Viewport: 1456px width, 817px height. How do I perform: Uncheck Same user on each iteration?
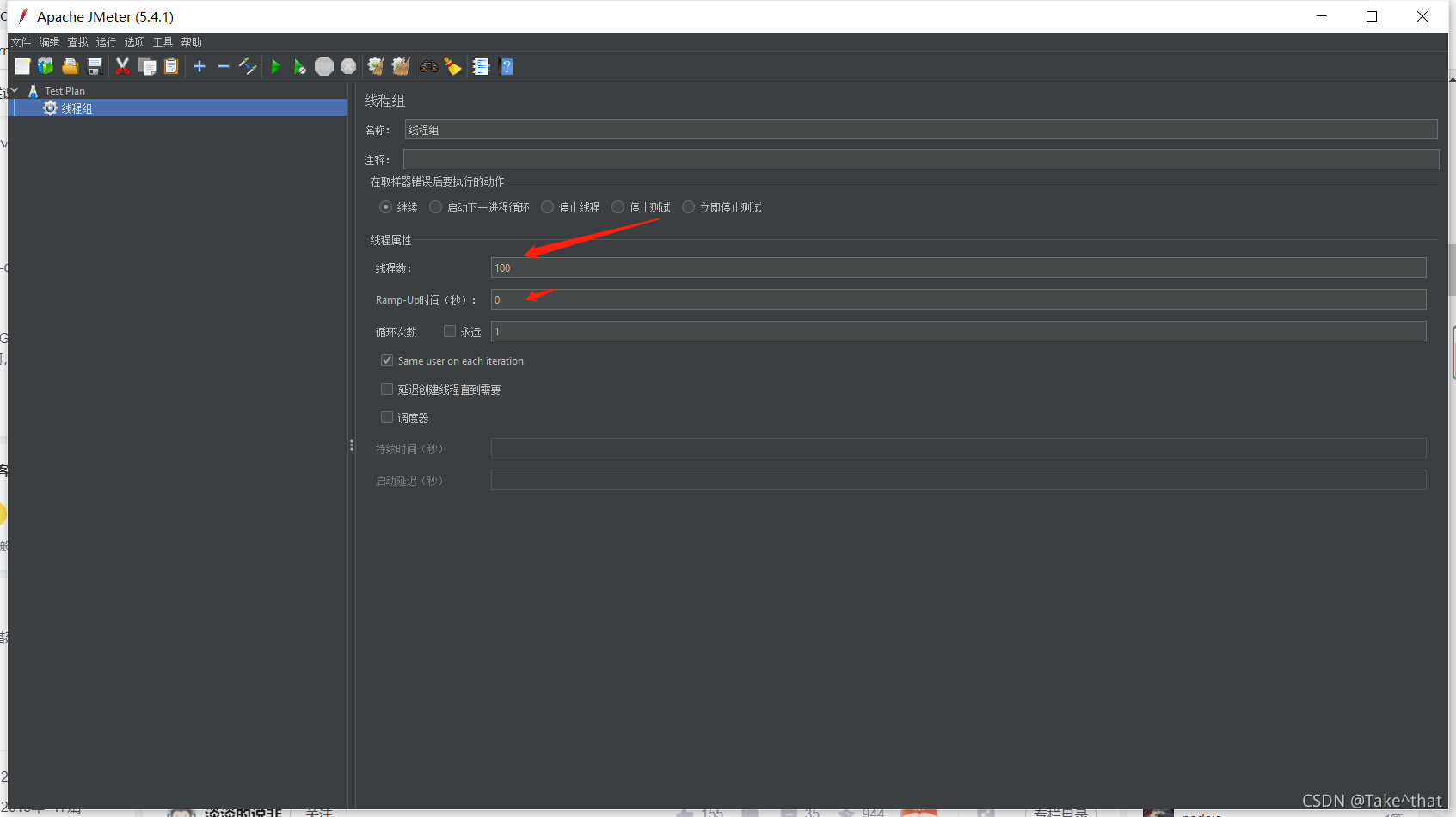(x=387, y=360)
